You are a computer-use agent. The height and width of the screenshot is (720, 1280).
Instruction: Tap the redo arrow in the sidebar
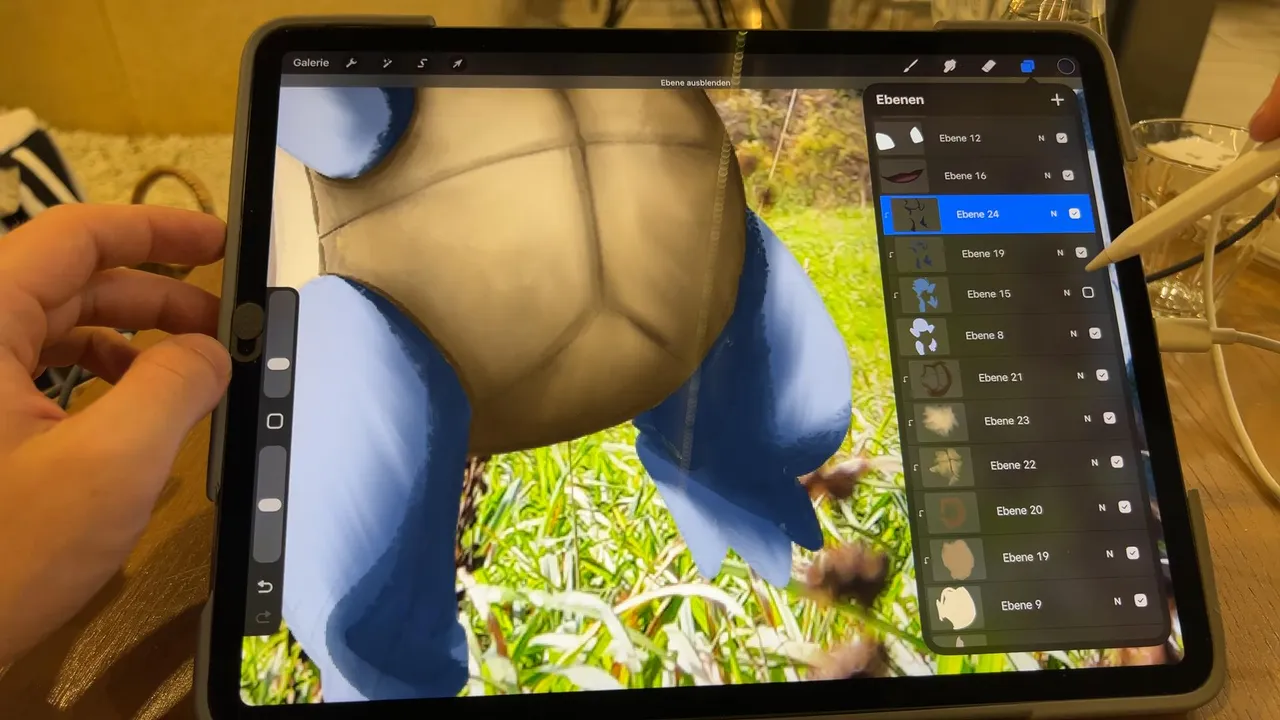pyautogui.click(x=264, y=618)
